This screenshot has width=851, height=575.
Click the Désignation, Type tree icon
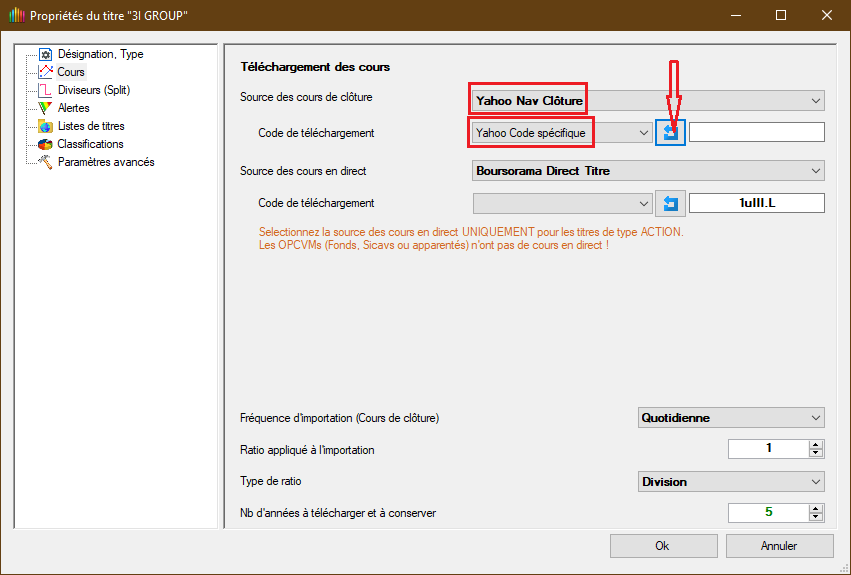[45, 54]
